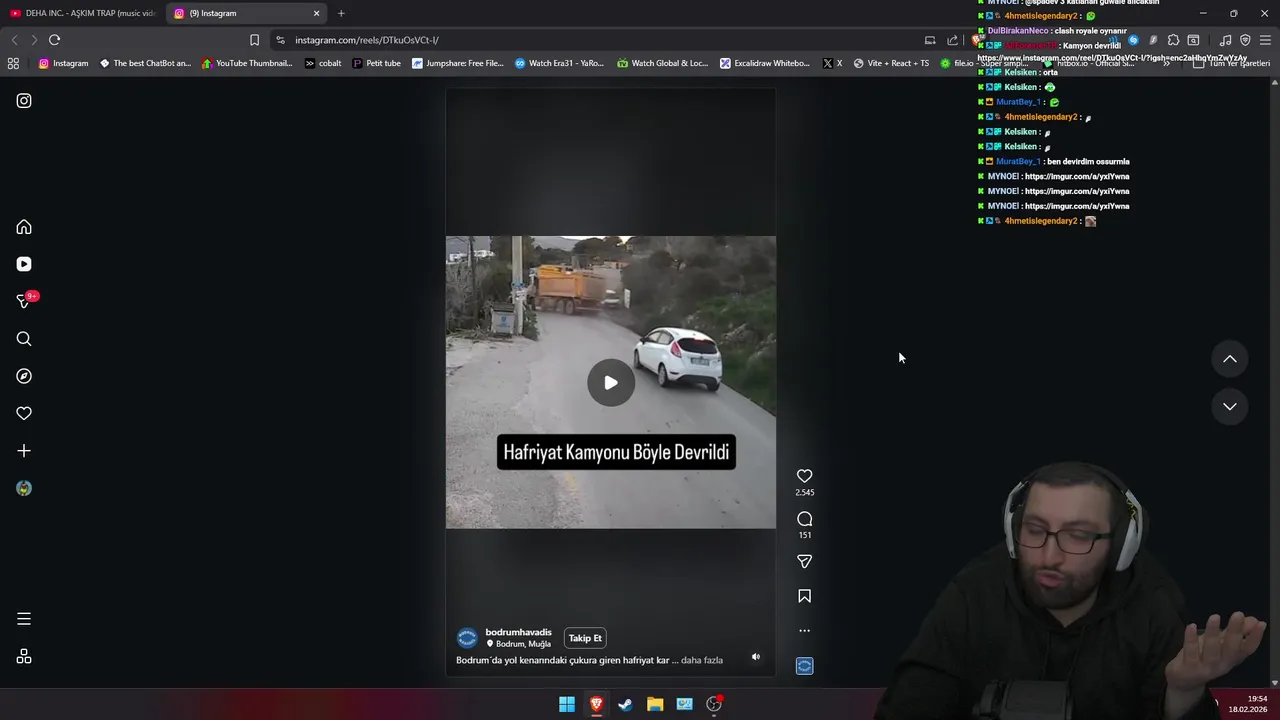
Task: Open YouTube Thumbnail bookmark
Action: point(247,63)
